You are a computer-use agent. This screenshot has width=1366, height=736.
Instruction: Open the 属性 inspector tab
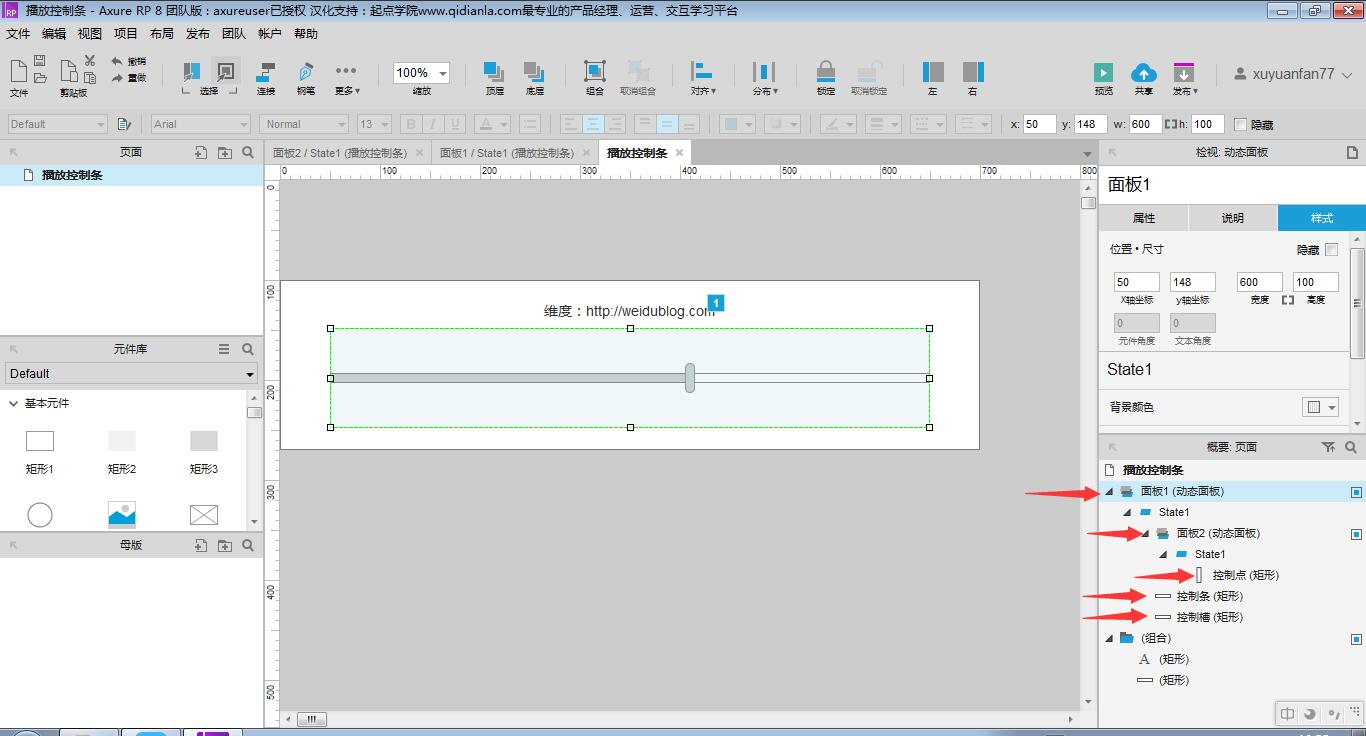tap(1143, 218)
